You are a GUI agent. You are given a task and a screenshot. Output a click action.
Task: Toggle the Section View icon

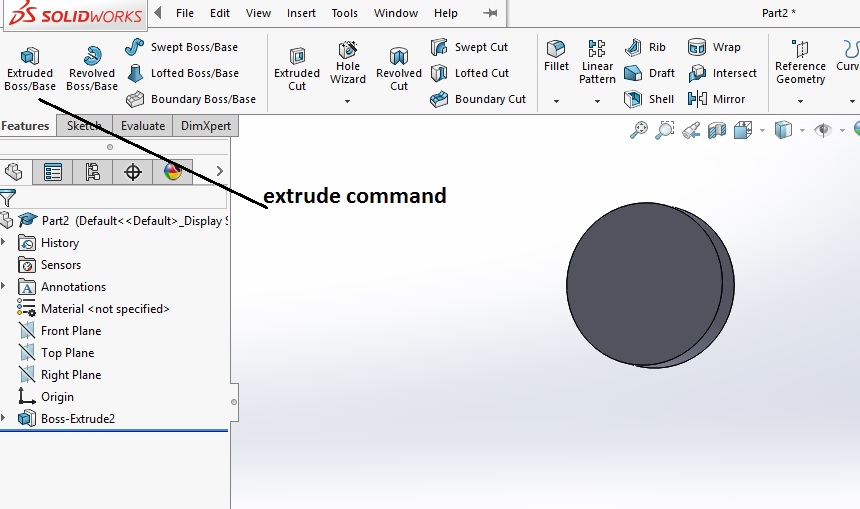[717, 130]
